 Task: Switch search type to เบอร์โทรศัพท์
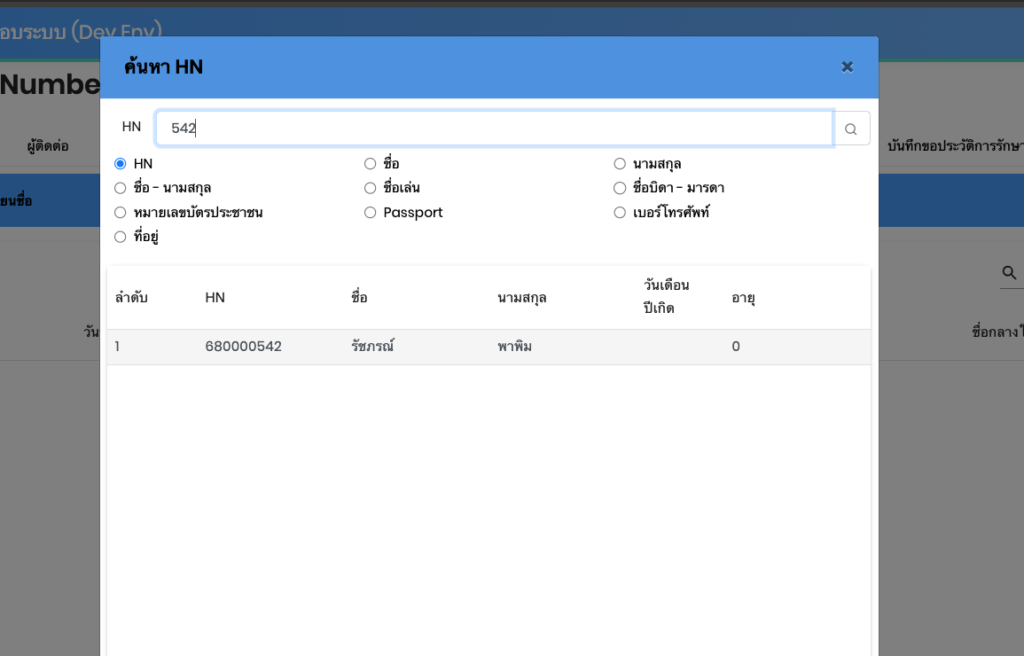tap(620, 212)
